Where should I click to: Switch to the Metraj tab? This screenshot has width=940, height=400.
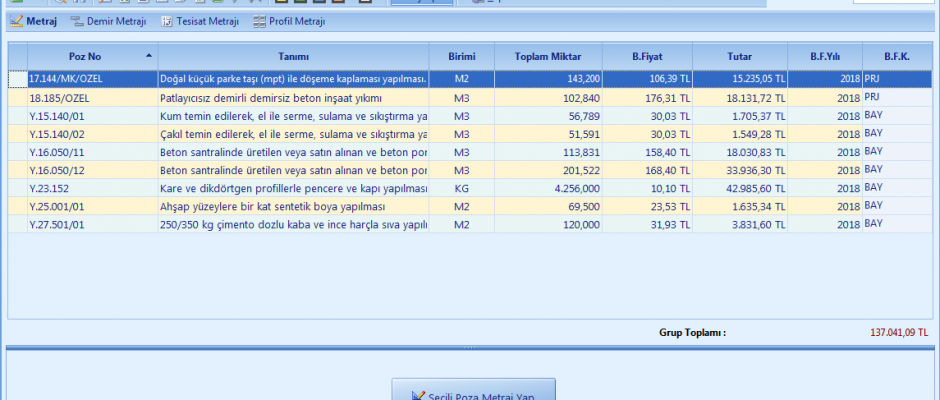click(x=34, y=21)
